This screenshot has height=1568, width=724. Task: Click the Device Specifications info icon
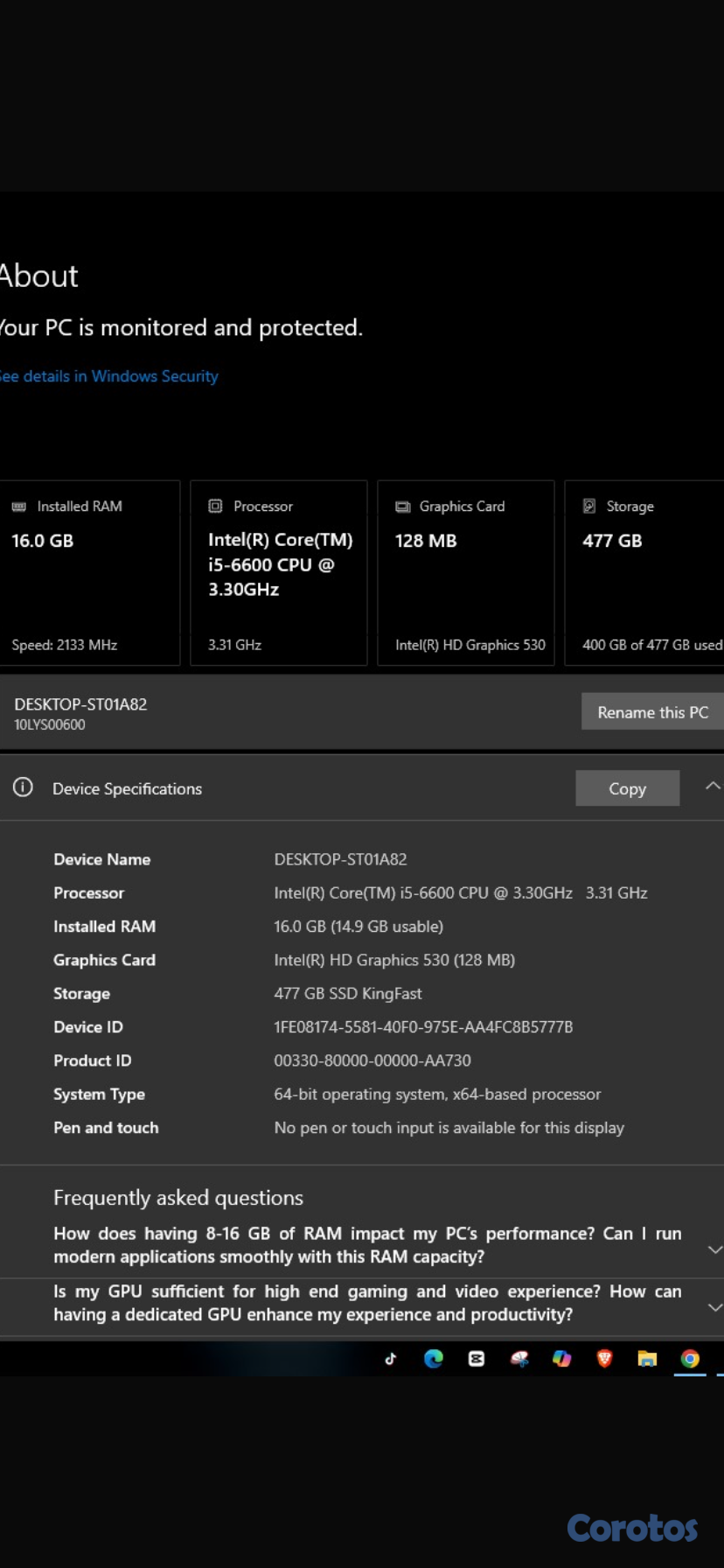coord(23,787)
